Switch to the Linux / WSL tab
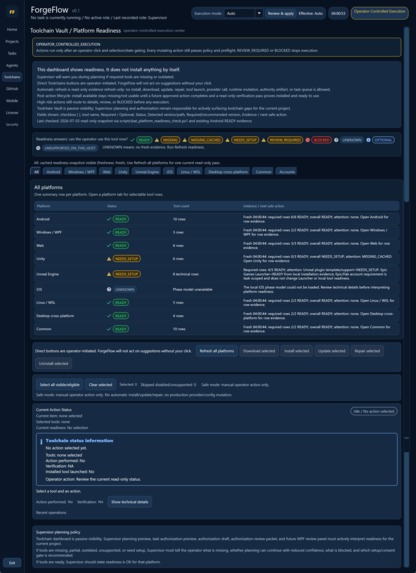The height and width of the screenshot is (573, 416). click(x=190, y=171)
